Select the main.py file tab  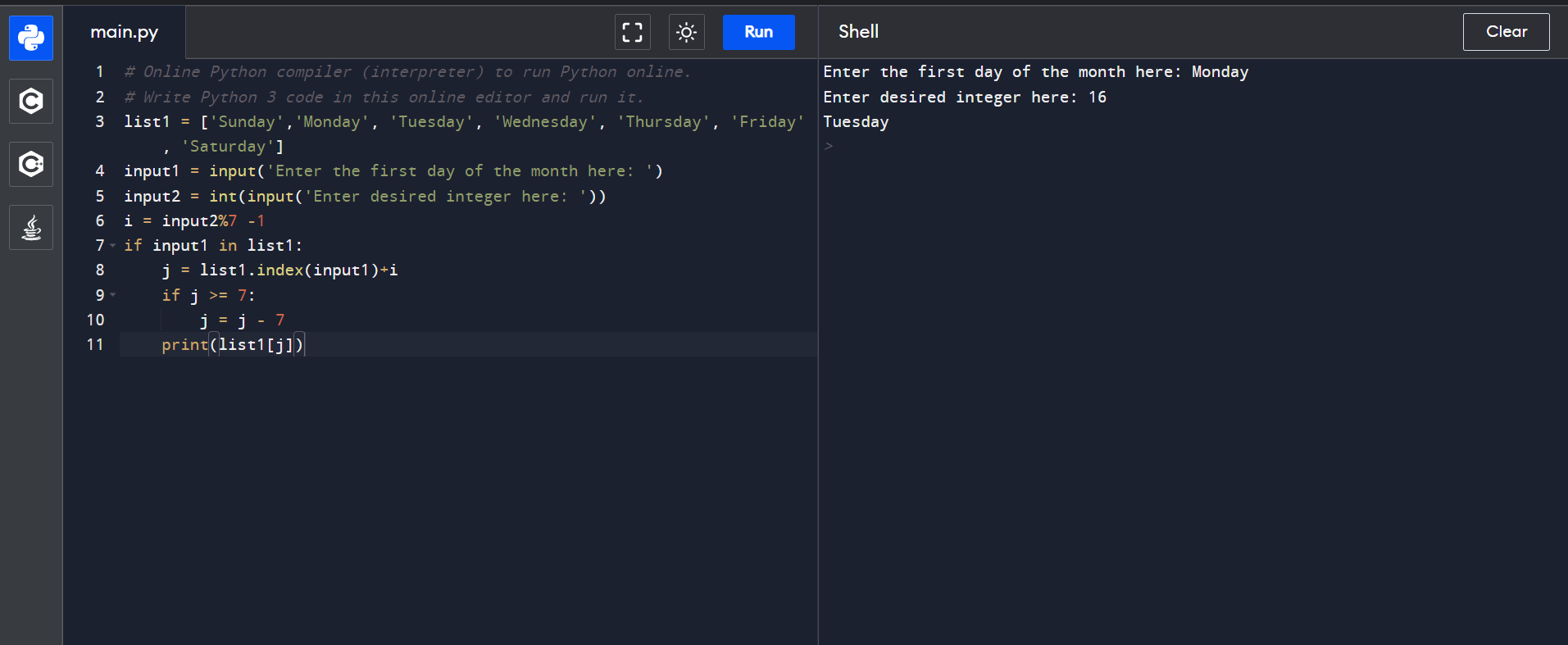(x=125, y=32)
